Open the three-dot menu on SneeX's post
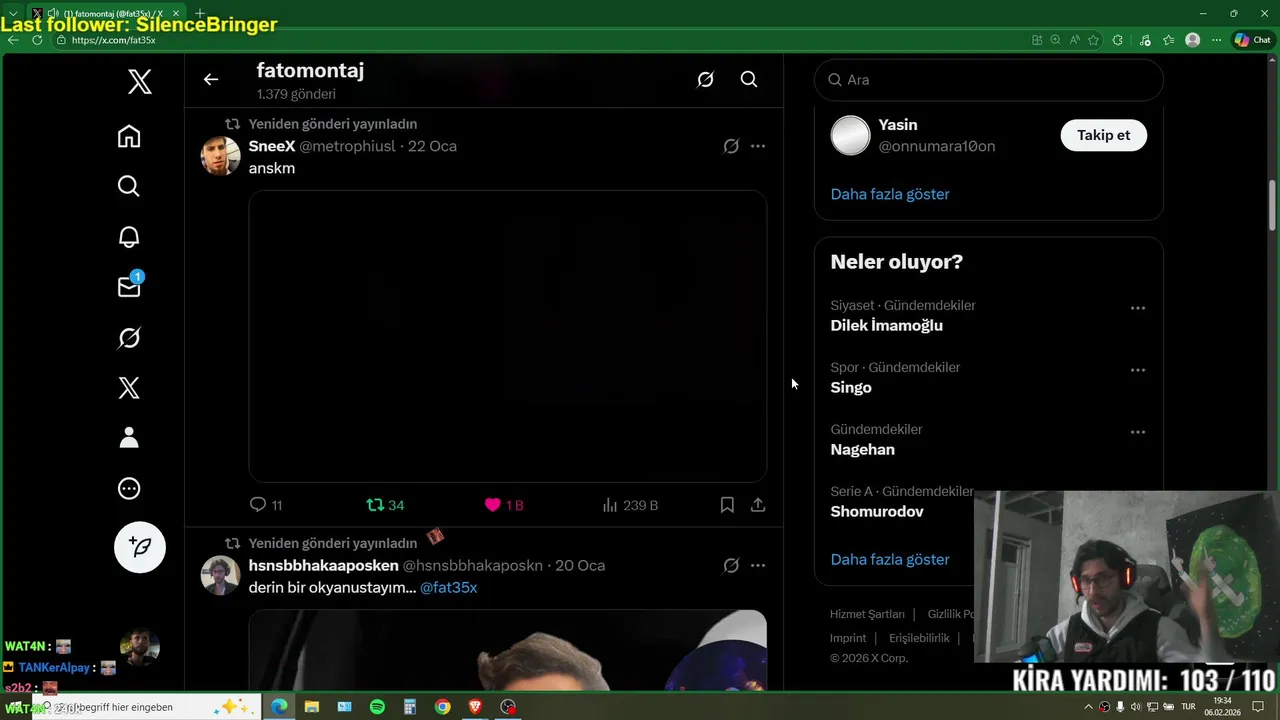The width and height of the screenshot is (1280, 720). [x=758, y=146]
